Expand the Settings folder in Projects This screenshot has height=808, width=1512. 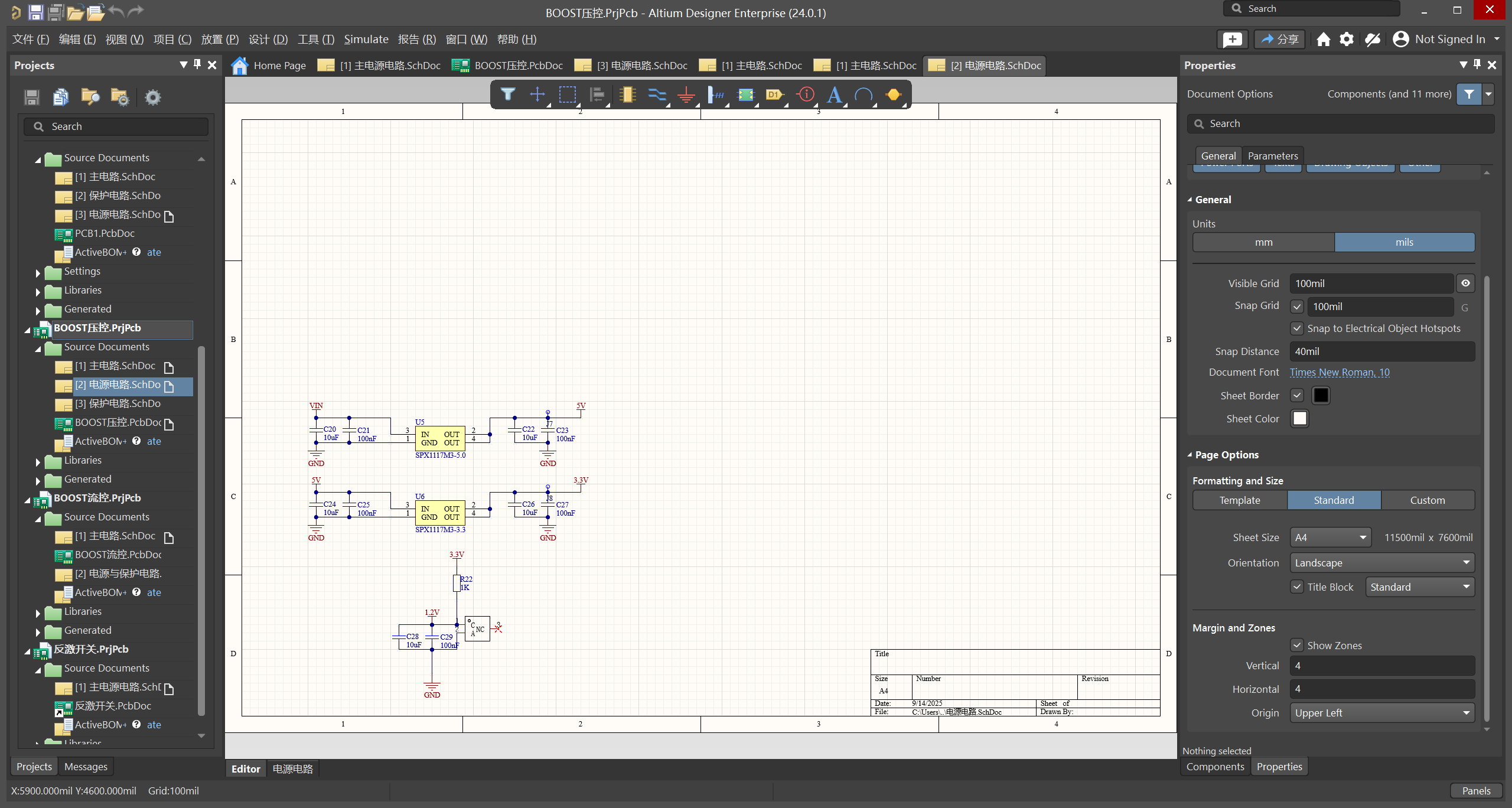[38, 273]
